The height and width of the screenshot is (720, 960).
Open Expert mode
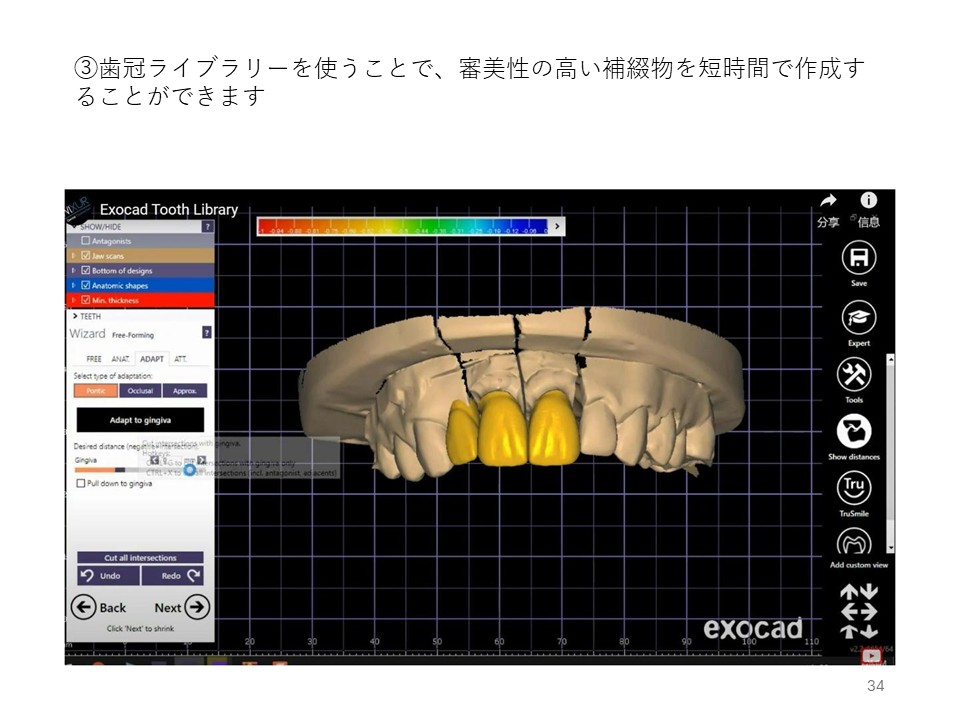pos(857,318)
